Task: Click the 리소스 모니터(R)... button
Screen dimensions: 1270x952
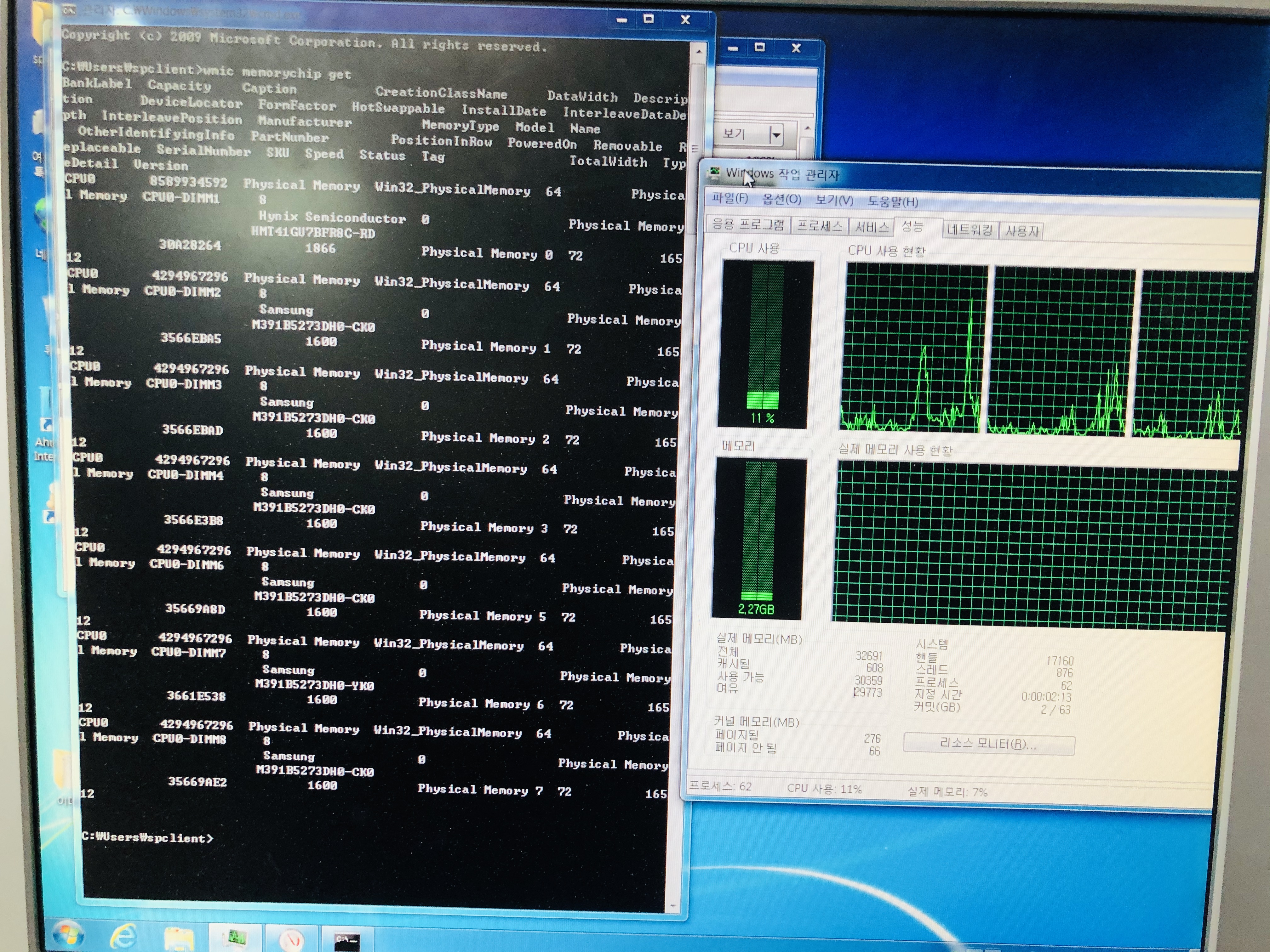Action: pos(988,744)
